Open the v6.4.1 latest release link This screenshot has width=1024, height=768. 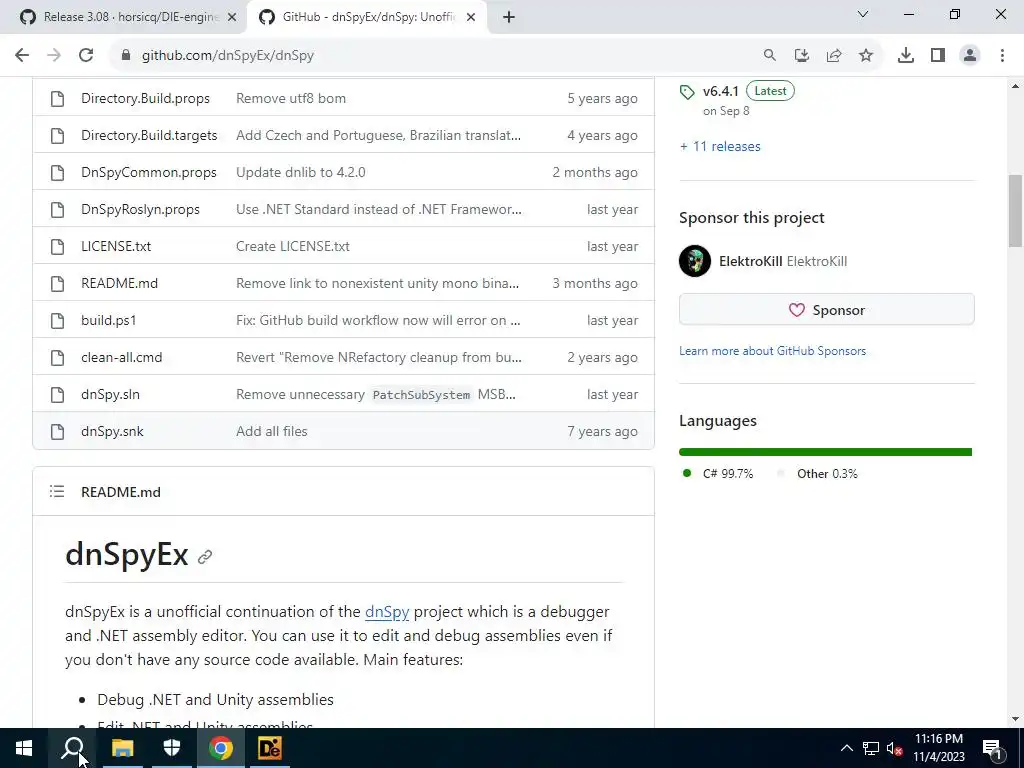tap(720, 91)
